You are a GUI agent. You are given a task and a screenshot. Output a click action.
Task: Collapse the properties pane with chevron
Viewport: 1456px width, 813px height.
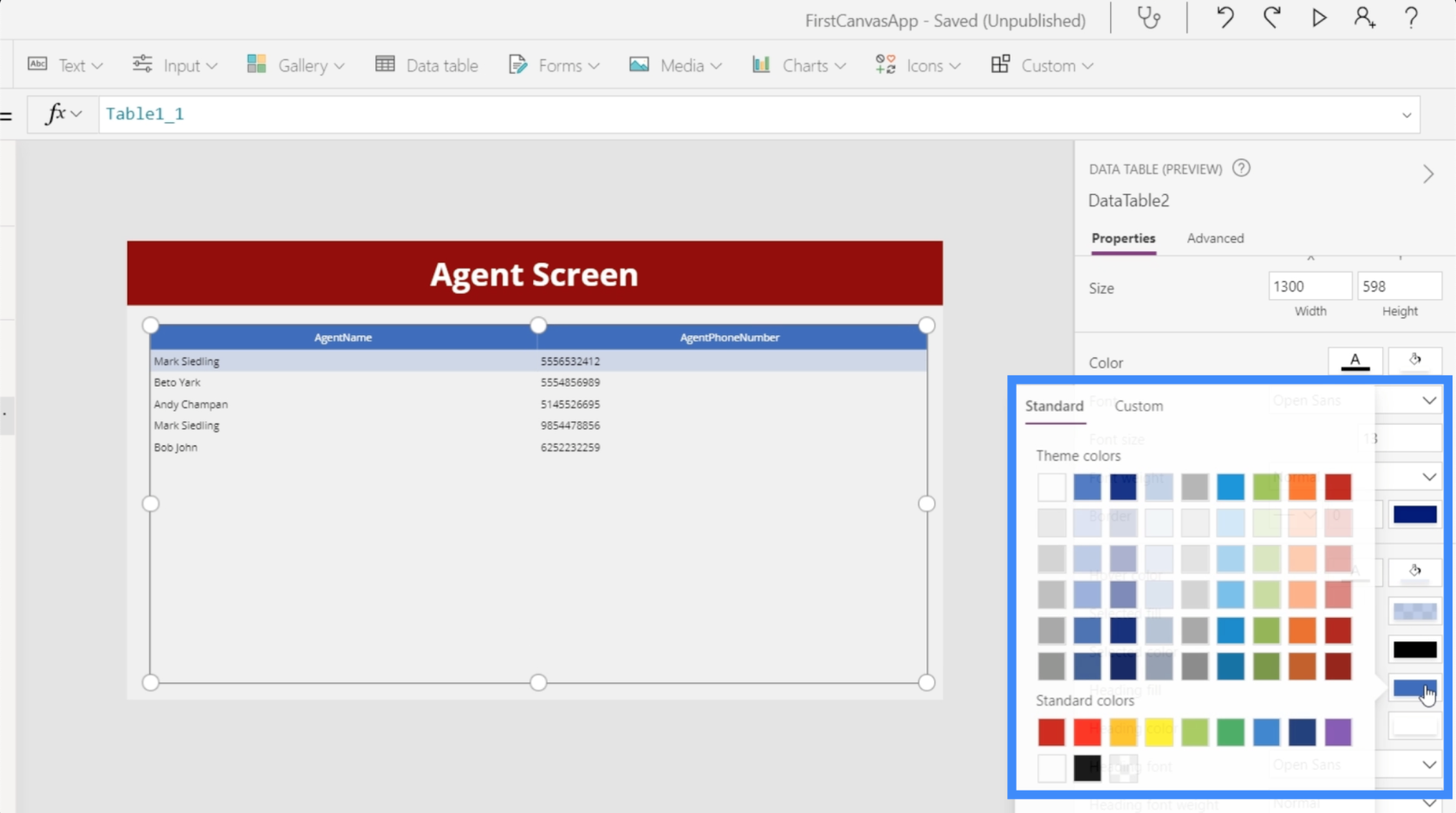tap(1427, 174)
